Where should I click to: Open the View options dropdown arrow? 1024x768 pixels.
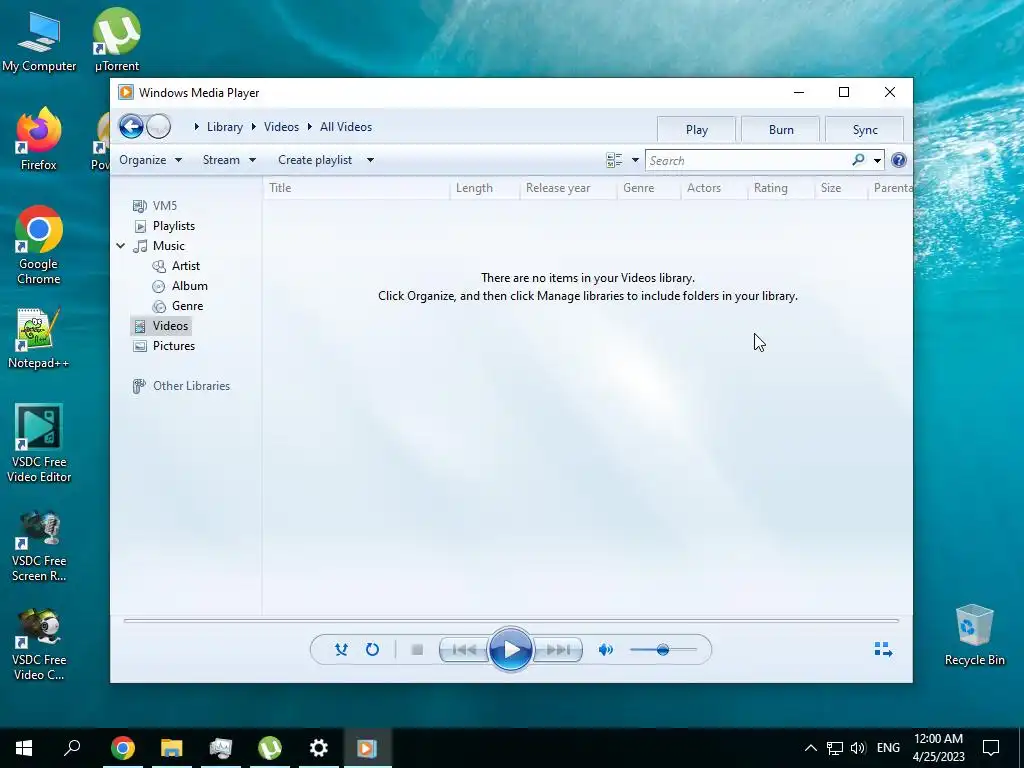(x=635, y=160)
